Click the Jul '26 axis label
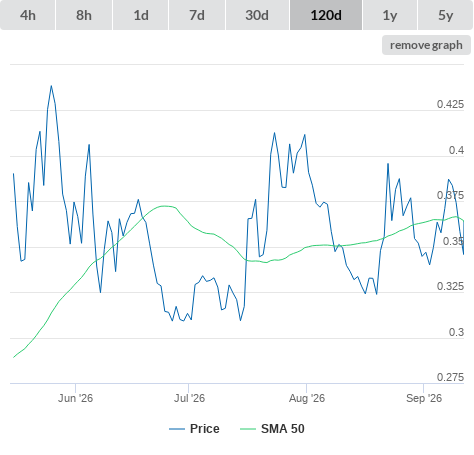 point(189,398)
